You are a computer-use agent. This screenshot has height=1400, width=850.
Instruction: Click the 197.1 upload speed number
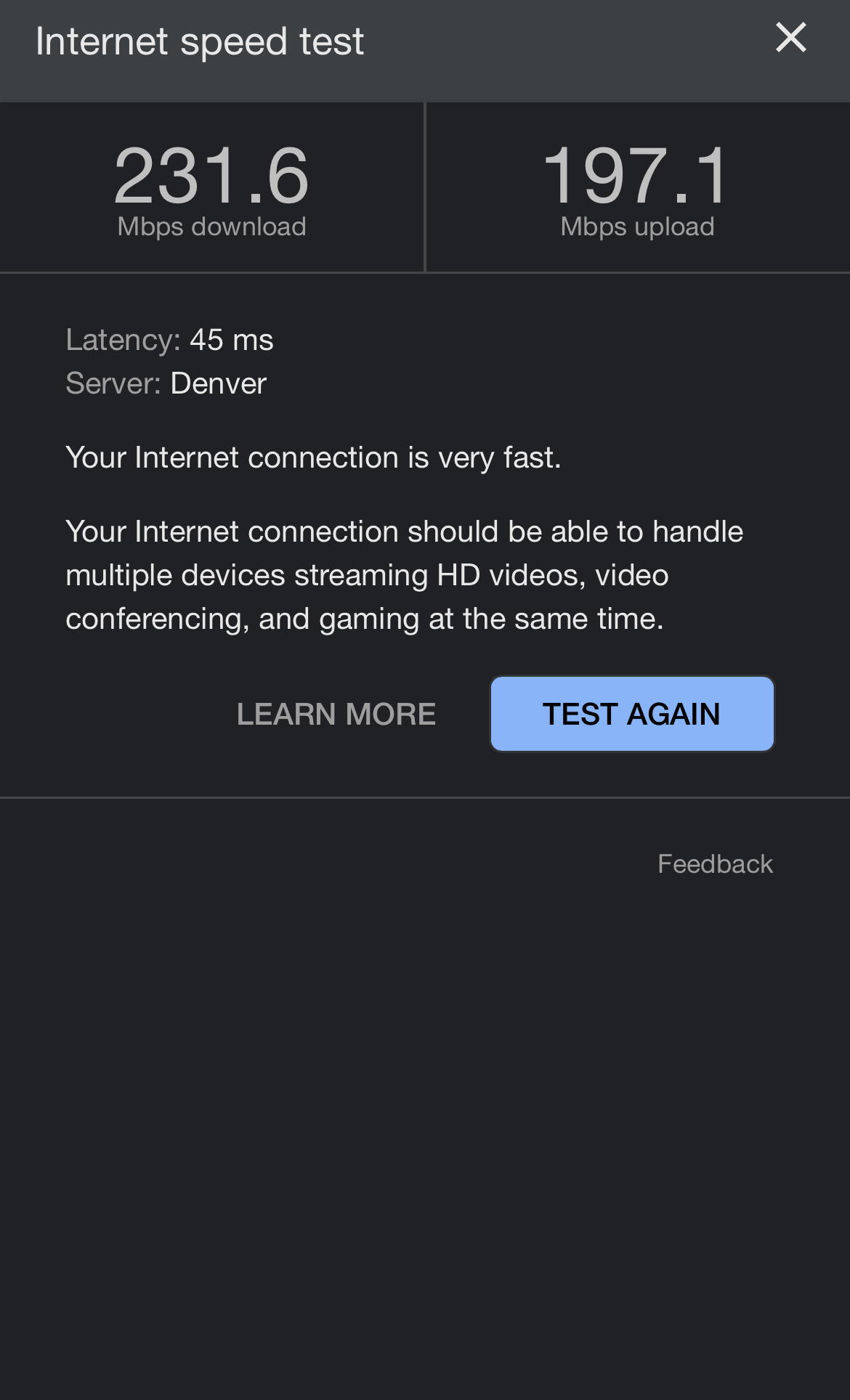pyautogui.click(x=636, y=176)
